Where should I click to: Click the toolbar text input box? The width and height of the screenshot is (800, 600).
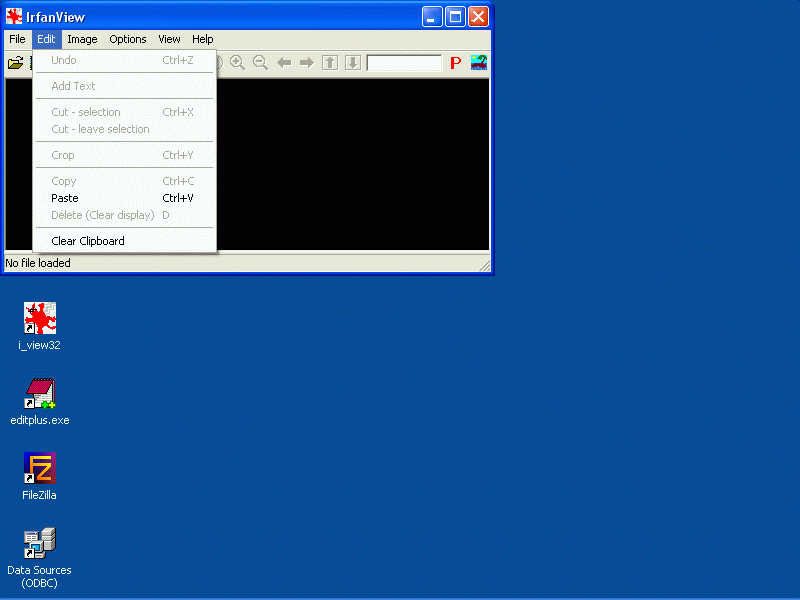(404, 63)
